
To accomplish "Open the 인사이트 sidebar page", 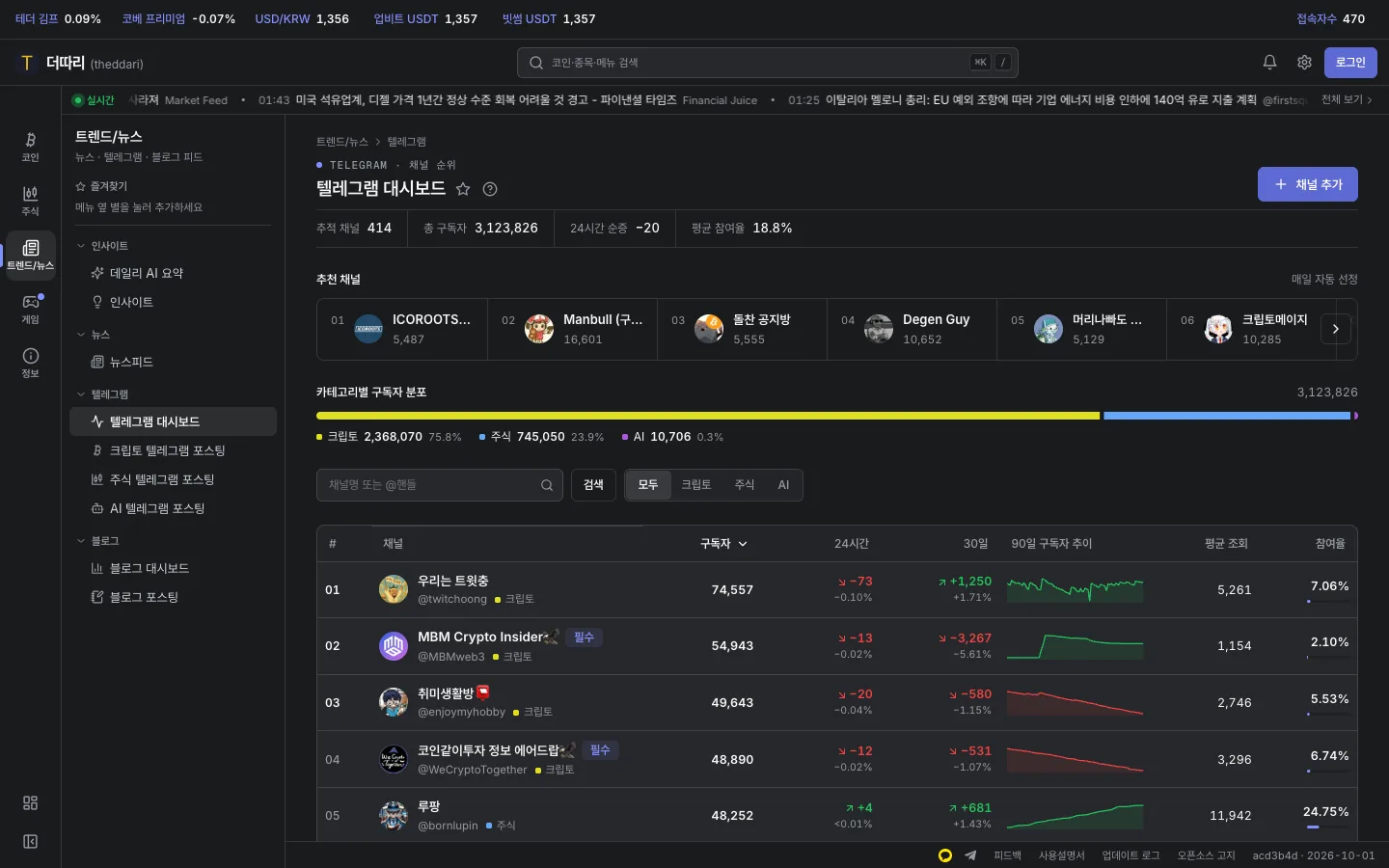I will [x=173, y=302].
